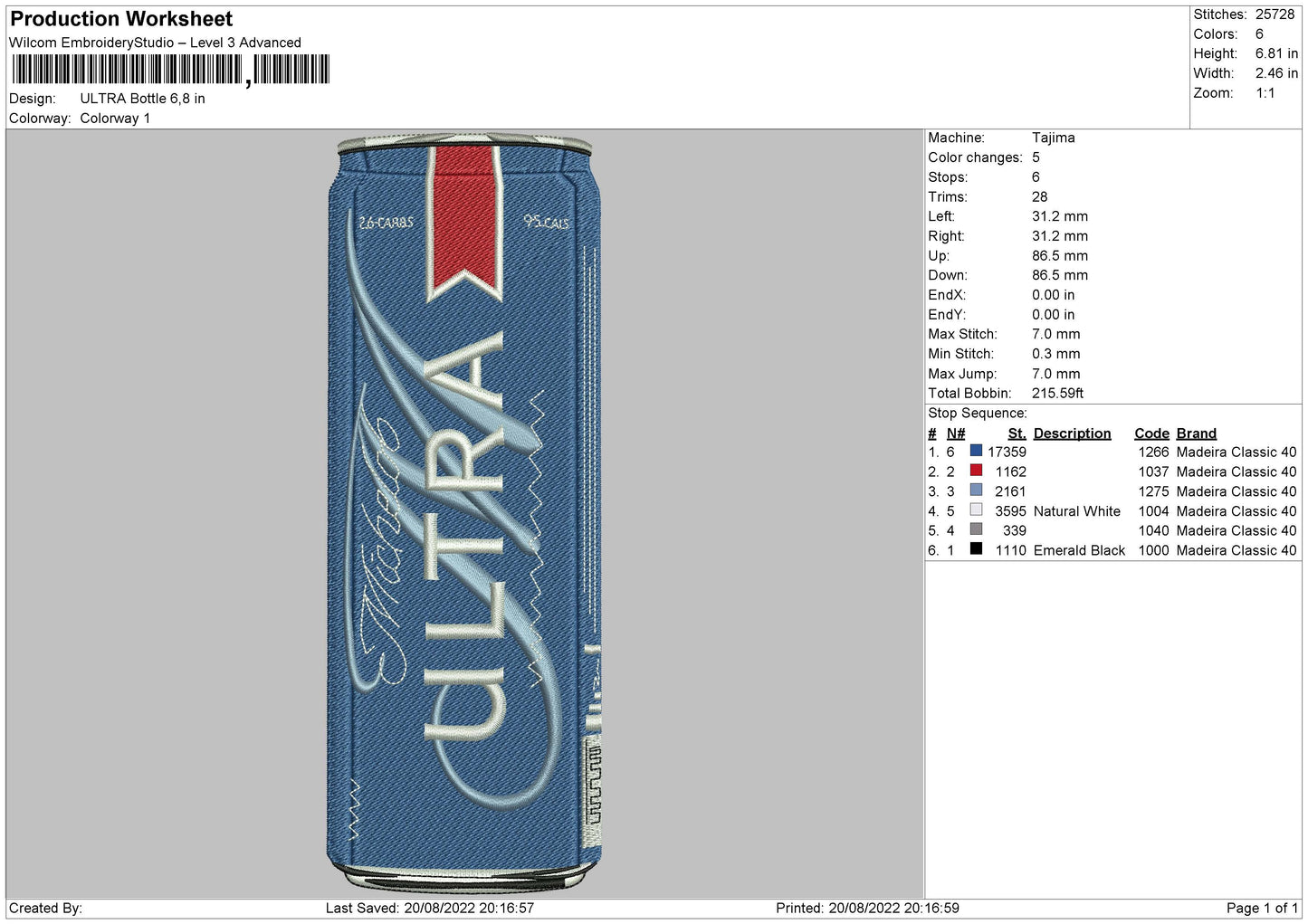Screen dimensions: 1308x924
Task: Click the St. column header
Action: (1017, 433)
